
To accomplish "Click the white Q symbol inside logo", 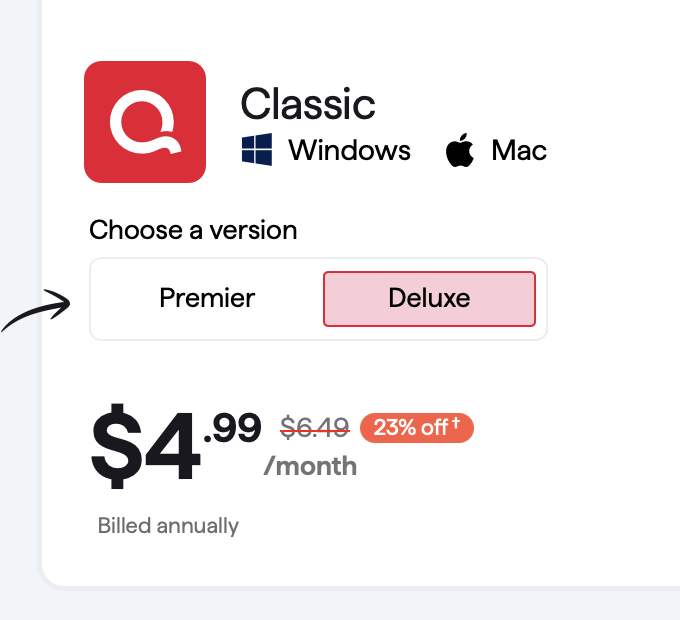I will point(145,122).
